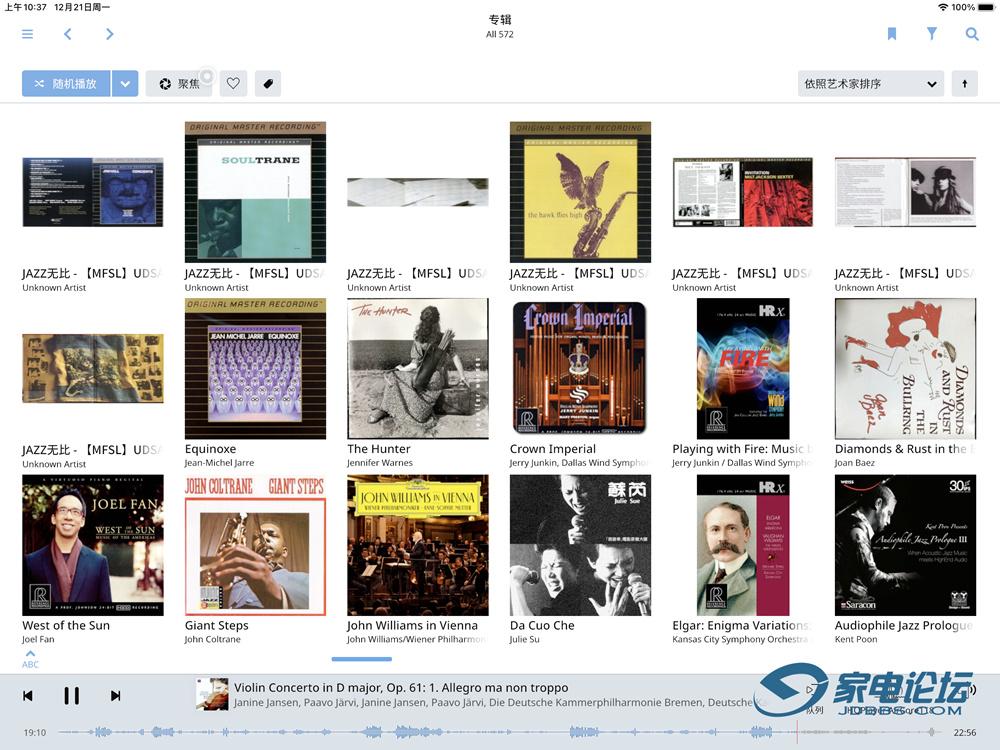
Task: Open the Equinoxe album cover
Action: pyautogui.click(x=255, y=369)
